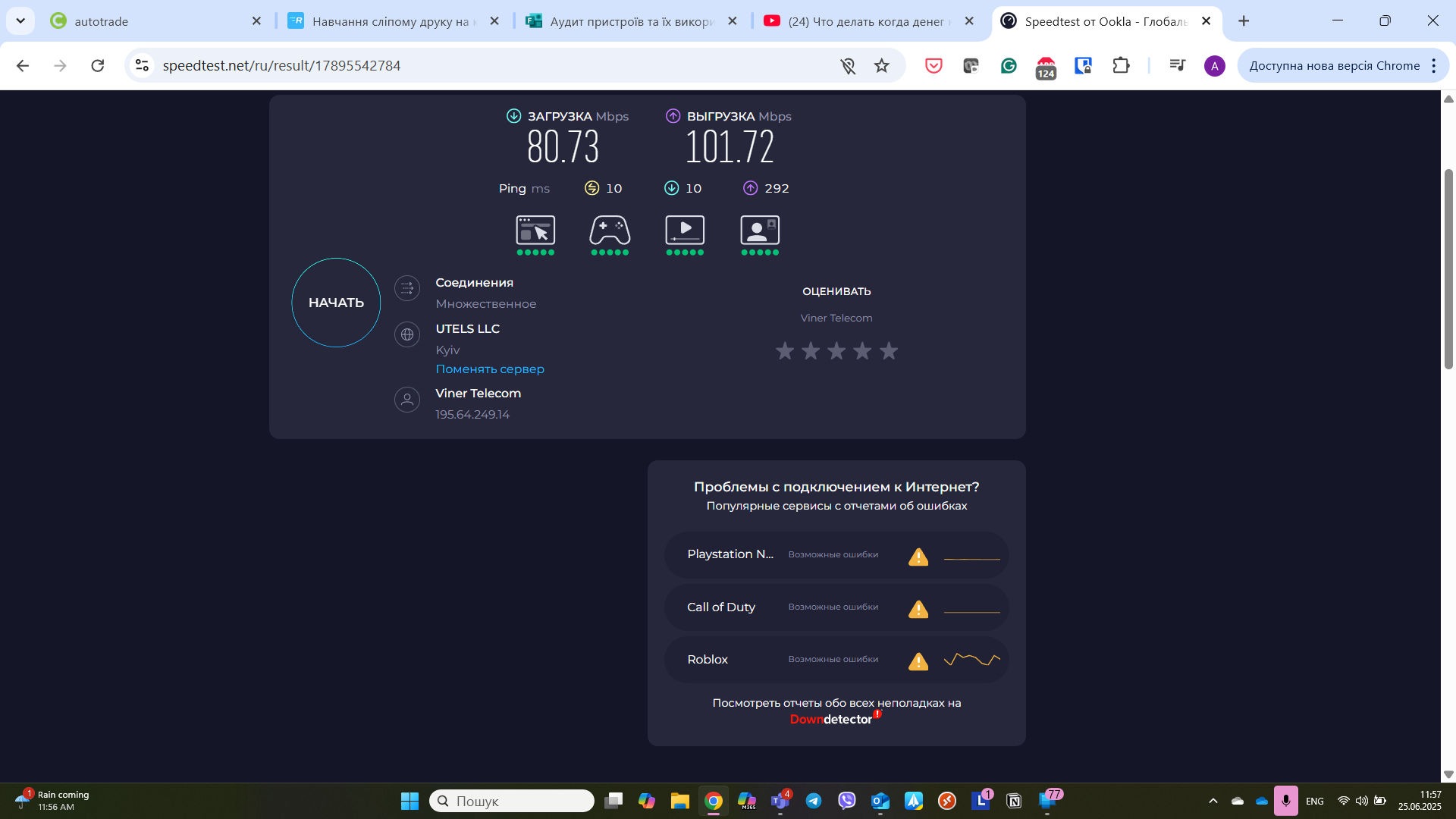1456x819 pixels.
Task: Click the globe icon beside UTELS LLC
Action: tap(407, 334)
